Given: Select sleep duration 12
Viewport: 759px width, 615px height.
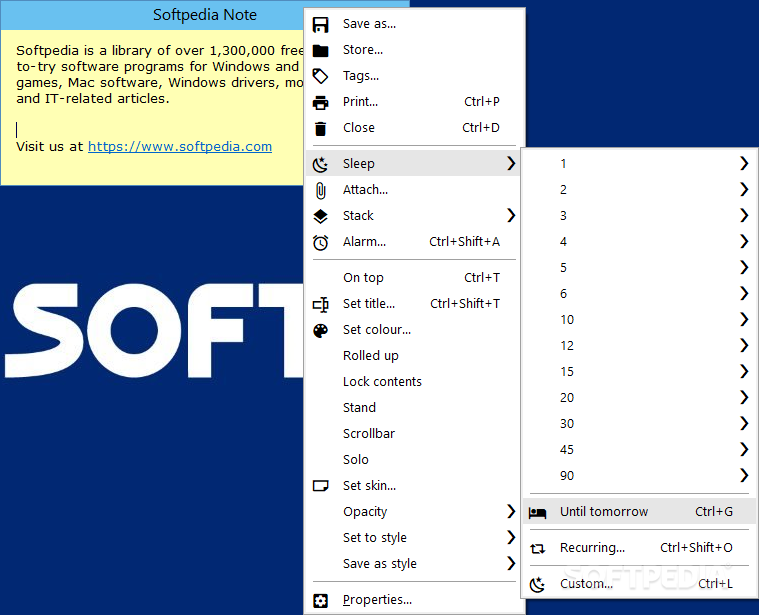Looking at the screenshot, I should click(x=639, y=345).
